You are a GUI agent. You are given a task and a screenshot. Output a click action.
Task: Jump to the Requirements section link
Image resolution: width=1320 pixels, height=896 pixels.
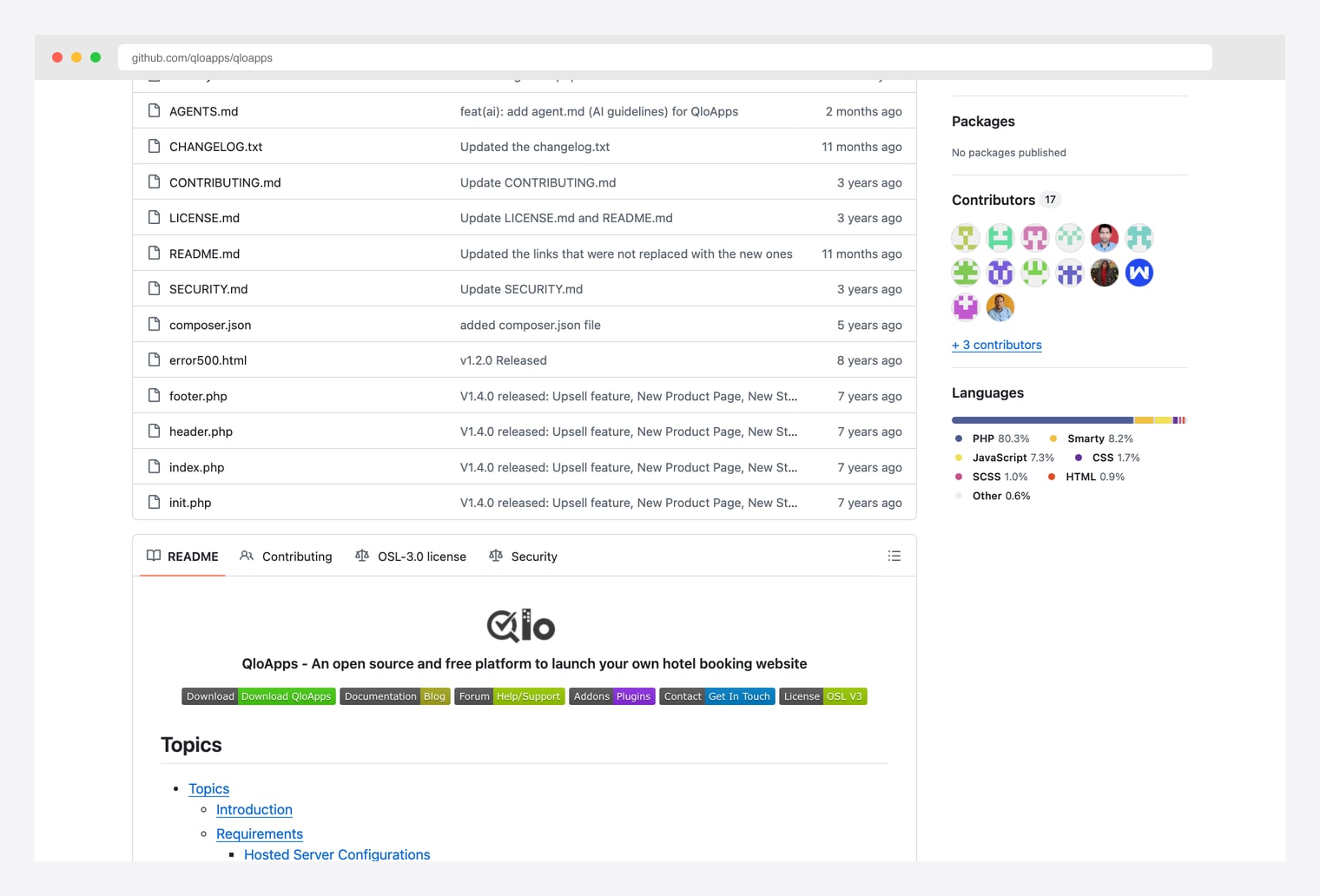pos(260,833)
